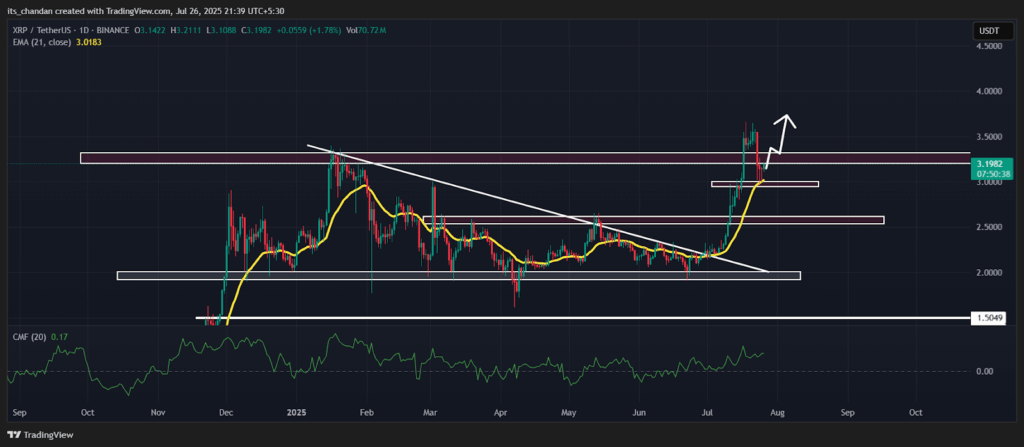The width and height of the screenshot is (1024, 447).
Task: Click the 4.5000 price axis label
Action: click(x=987, y=47)
